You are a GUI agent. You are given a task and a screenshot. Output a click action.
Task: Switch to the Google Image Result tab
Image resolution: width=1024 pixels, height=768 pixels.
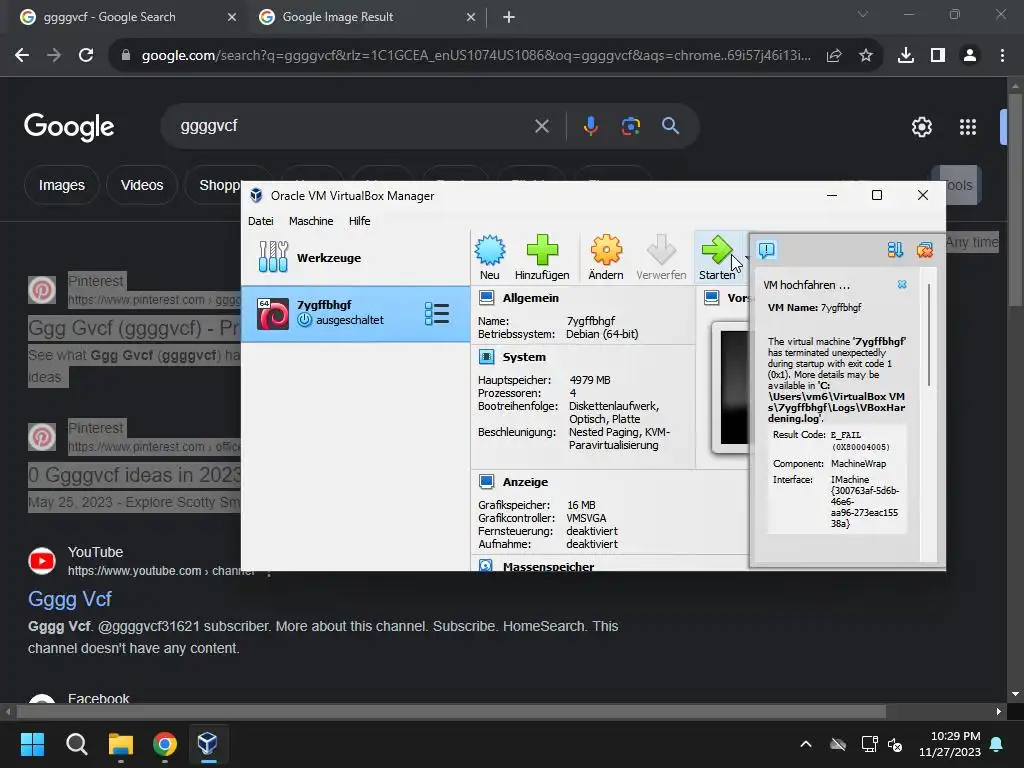[369, 17]
